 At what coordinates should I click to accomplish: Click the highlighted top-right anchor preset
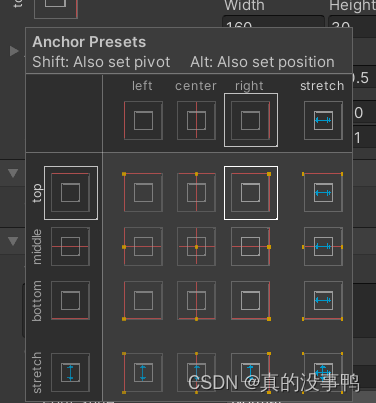(251, 193)
